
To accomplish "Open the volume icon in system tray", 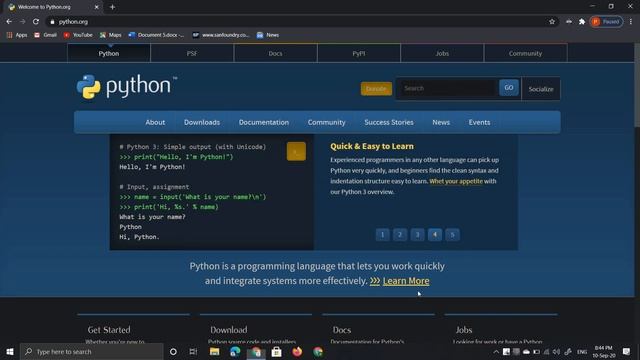I will [556, 352].
